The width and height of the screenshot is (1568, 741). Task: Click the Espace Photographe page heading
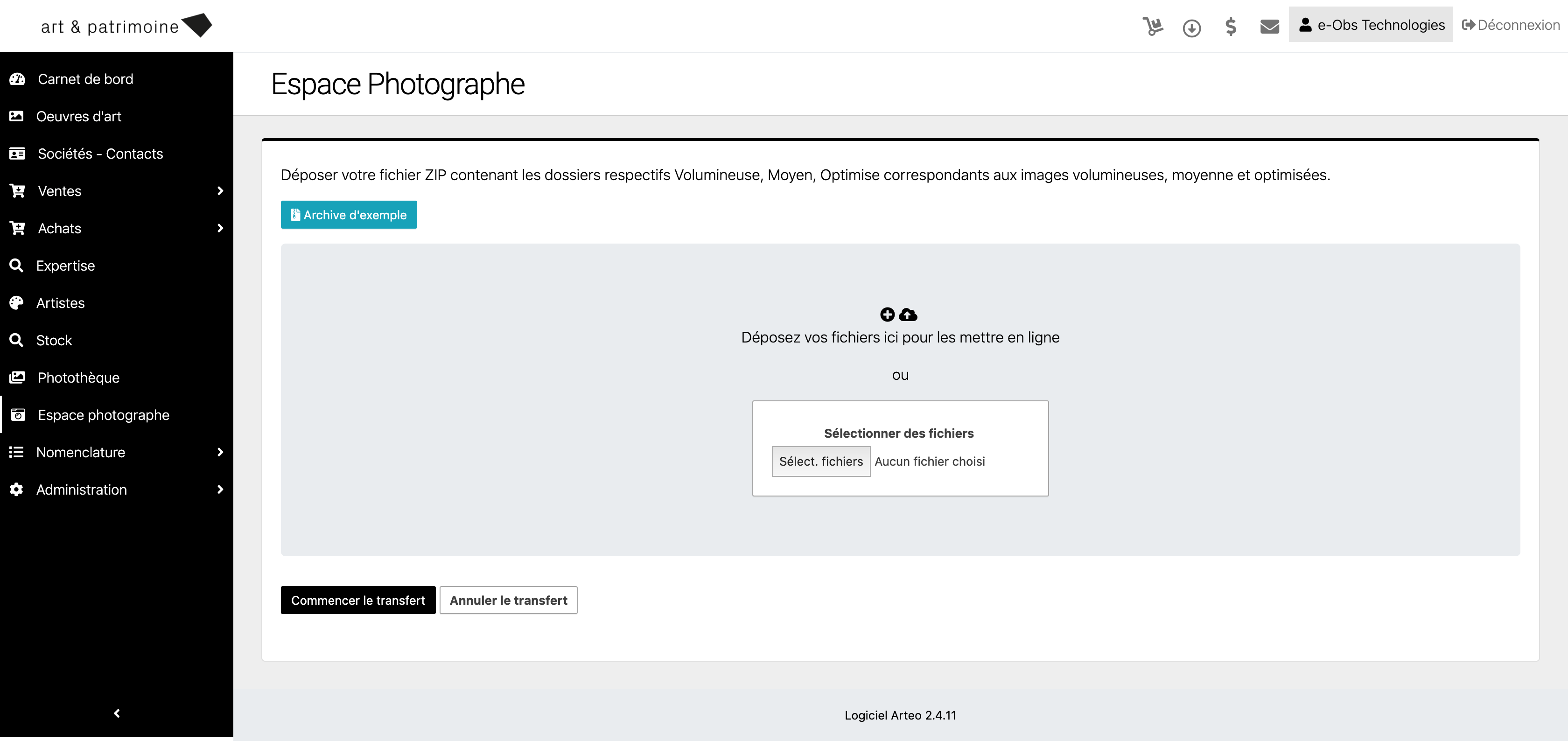(x=398, y=84)
